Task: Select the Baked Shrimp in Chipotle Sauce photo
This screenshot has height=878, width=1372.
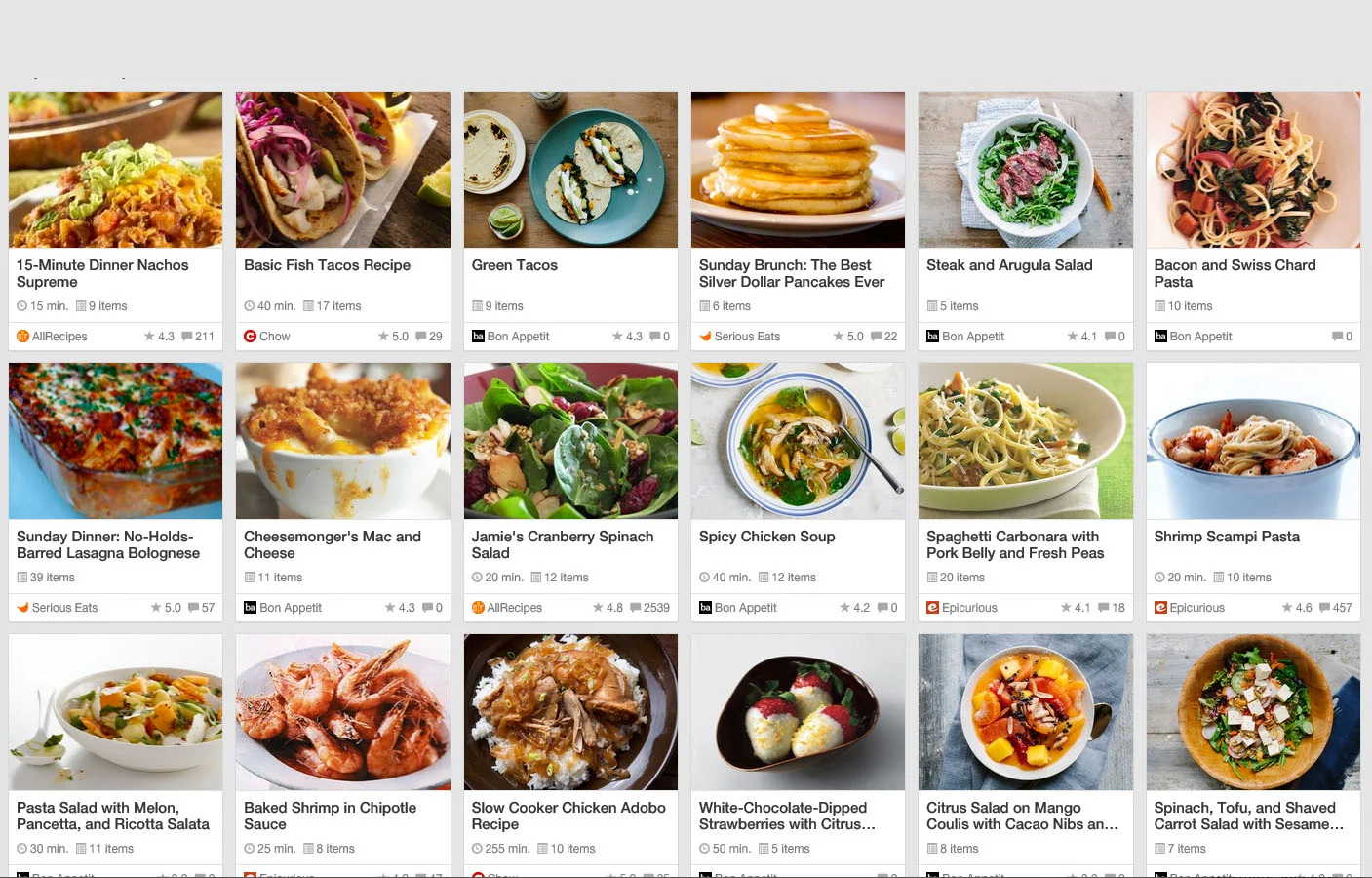Action: [x=343, y=712]
